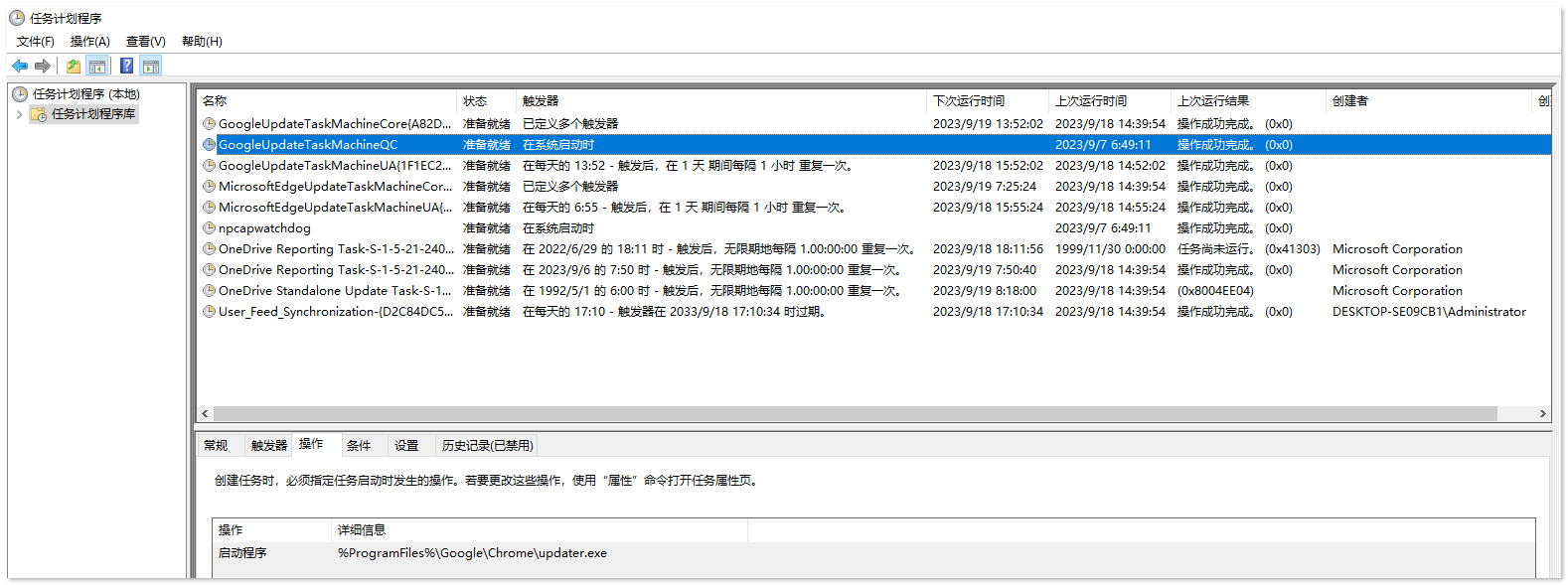Click the blue Help question mark icon

point(127,67)
